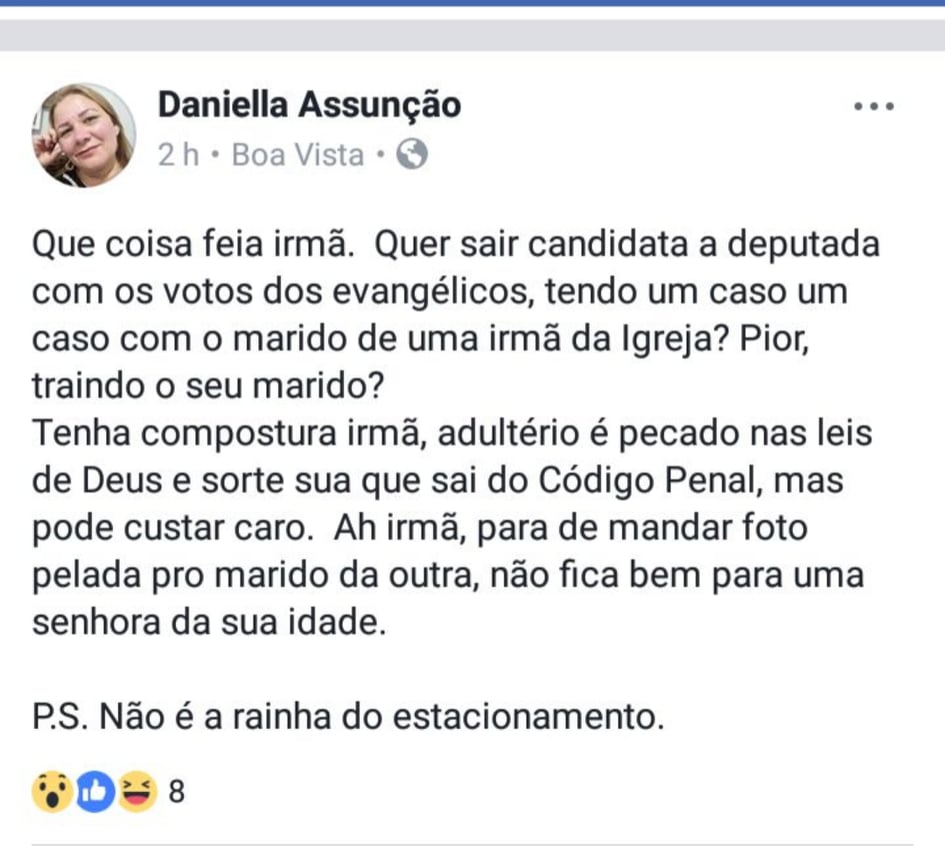Click the '2 h' post timestamp
This screenshot has width=945, height=852.
click(x=179, y=155)
